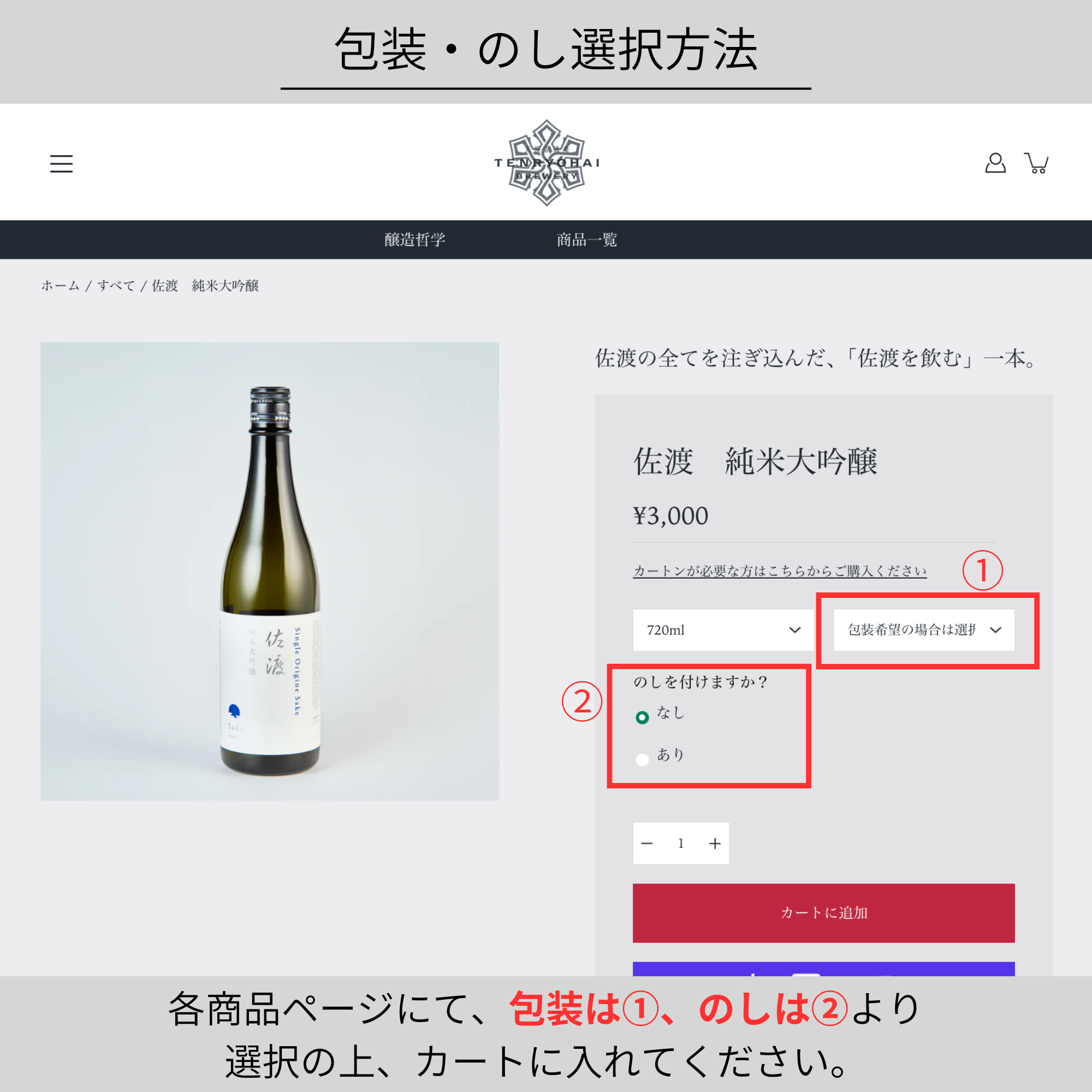Open the 商品一覧 menu item
Image resolution: width=1092 pixels, height=1092 pixels.
587,240
